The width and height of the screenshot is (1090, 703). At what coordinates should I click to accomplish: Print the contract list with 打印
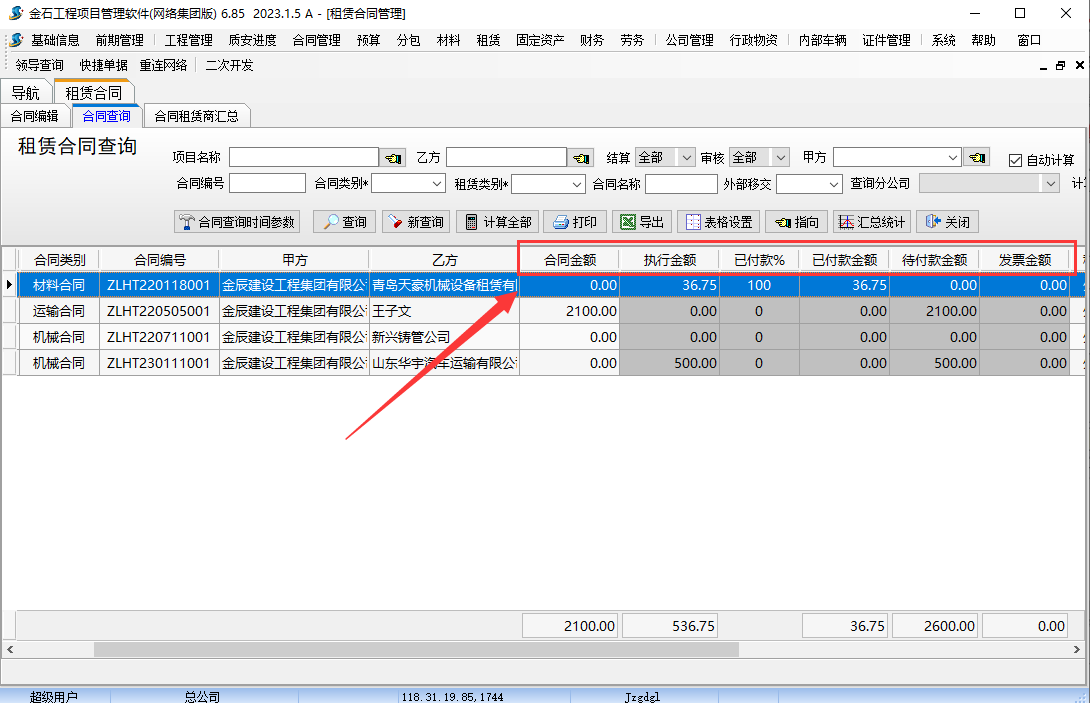click(575, 222)
